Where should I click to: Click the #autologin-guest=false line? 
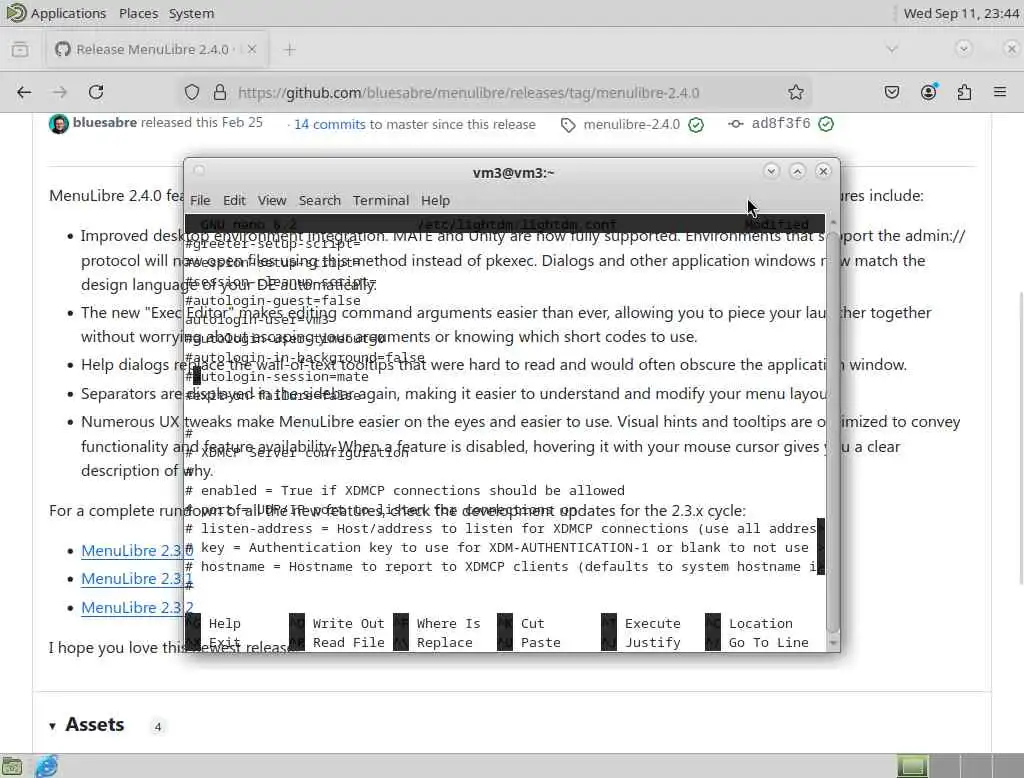(x=272, y=300)
